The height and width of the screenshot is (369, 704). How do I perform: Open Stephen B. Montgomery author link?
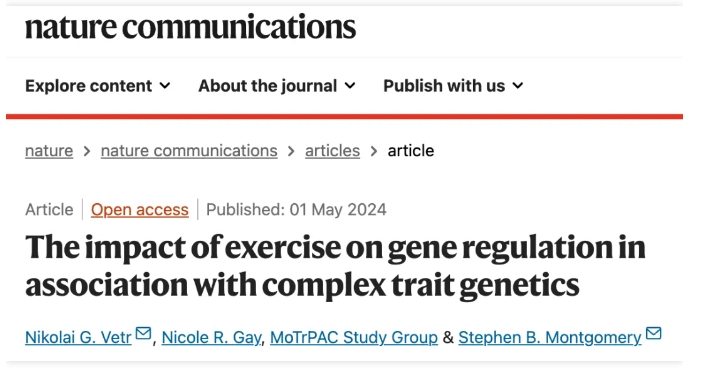(x=550, y=337)
